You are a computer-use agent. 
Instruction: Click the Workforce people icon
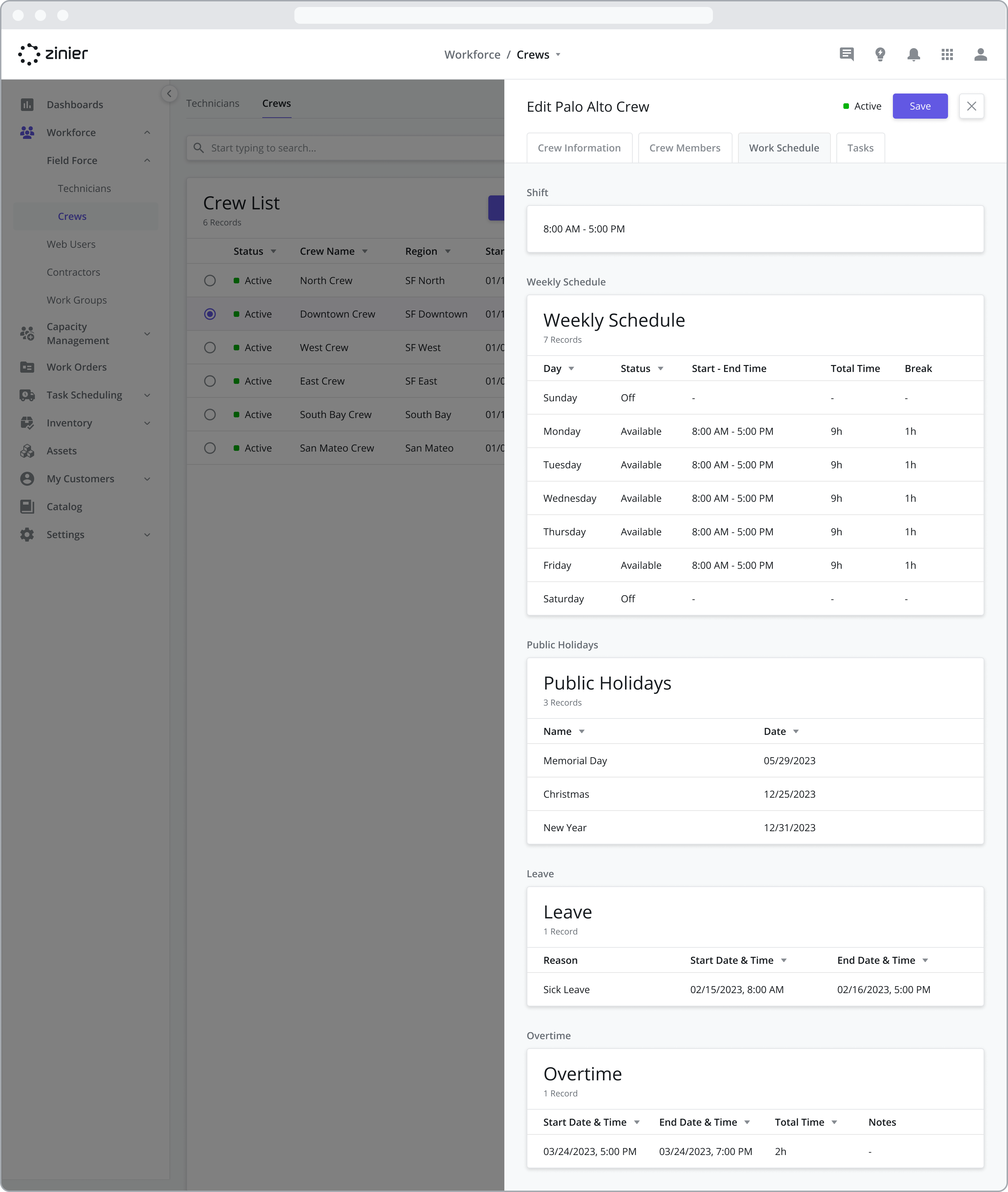[27, 133]
